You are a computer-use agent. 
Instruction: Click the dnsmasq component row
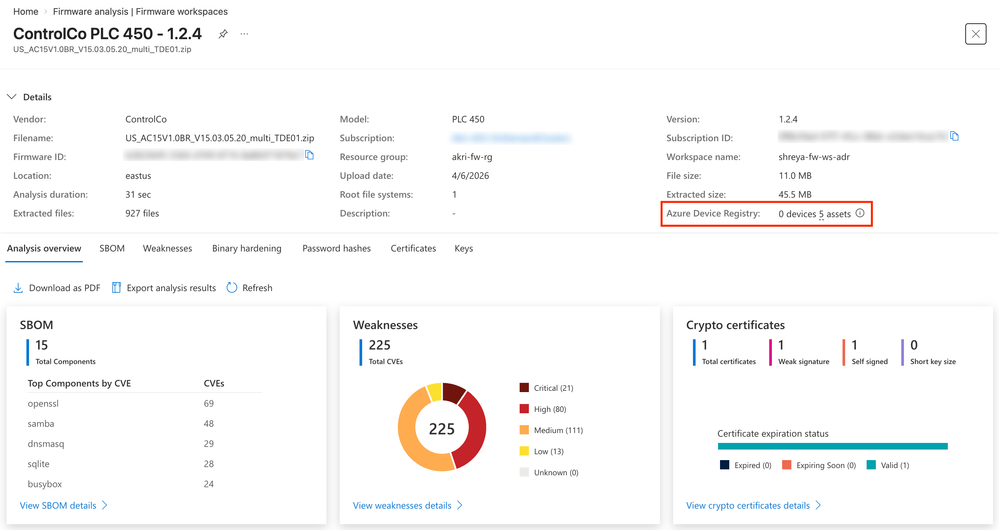pos(145,443)
